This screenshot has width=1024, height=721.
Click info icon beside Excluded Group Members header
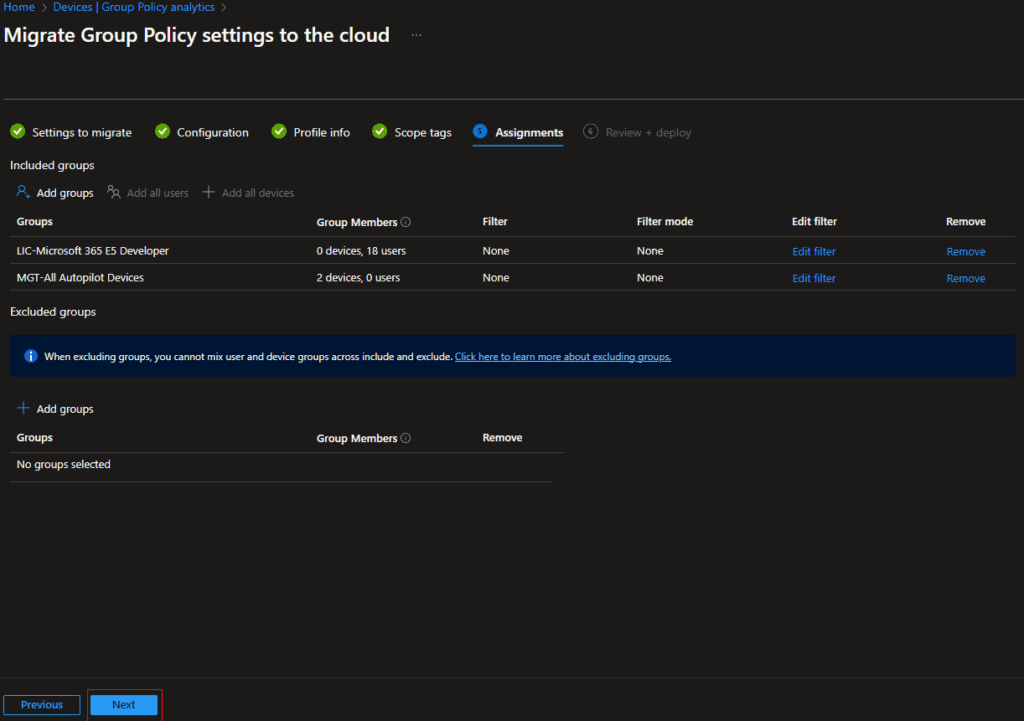pyautogui.click(x=406, y=438)
